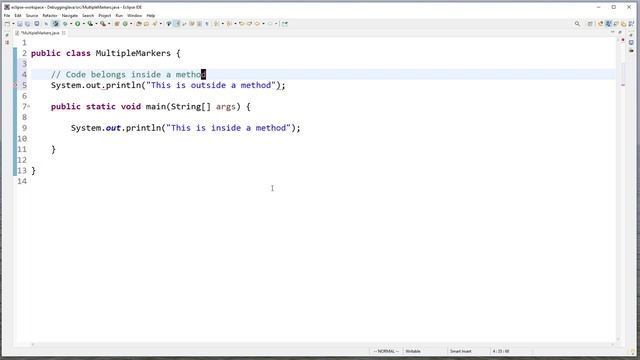
Task: Click the error marker on line 5
Action: point(15,85)
